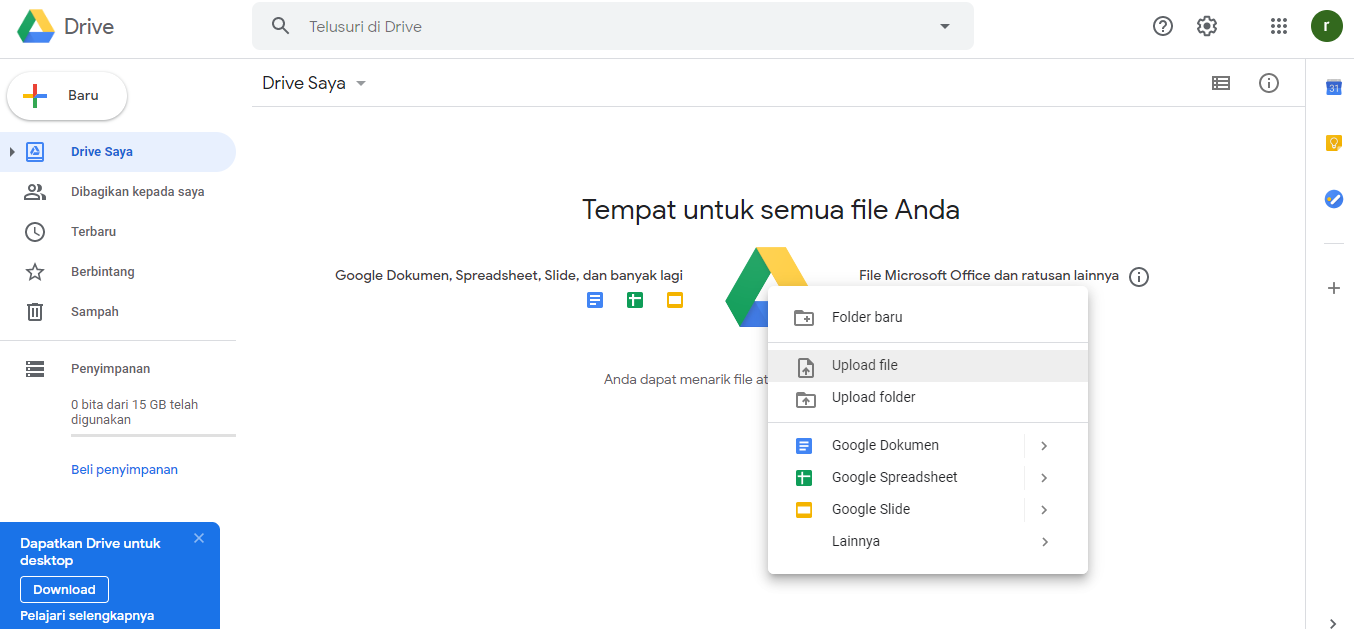
Task: Click Google Spreadsheet icon in menu
Action: pos(804,478)
